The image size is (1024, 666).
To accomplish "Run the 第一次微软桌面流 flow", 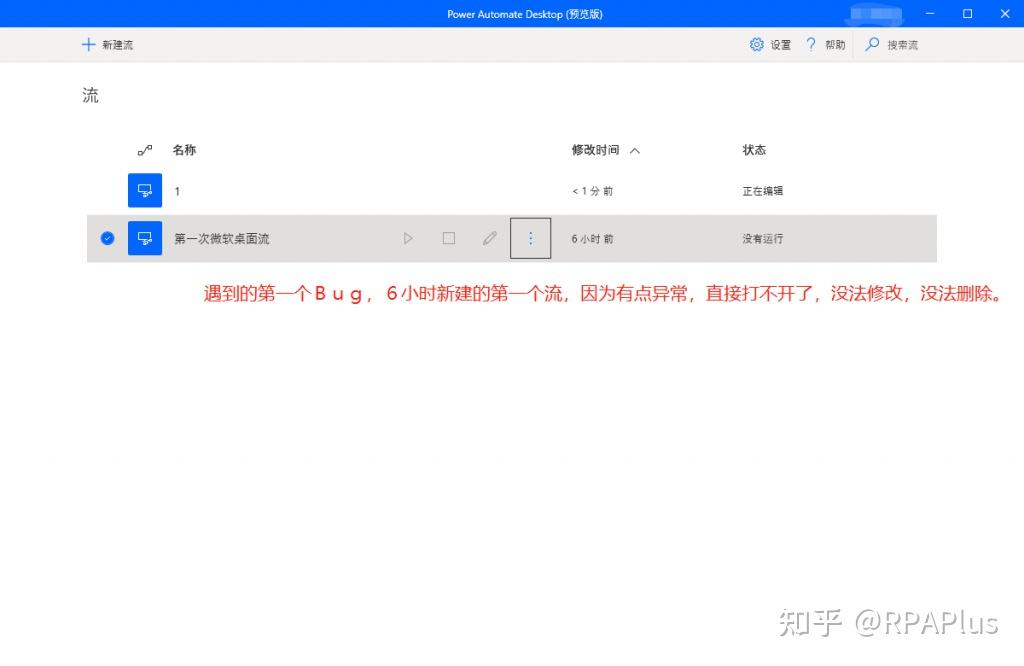I will (x=408, y=238).
